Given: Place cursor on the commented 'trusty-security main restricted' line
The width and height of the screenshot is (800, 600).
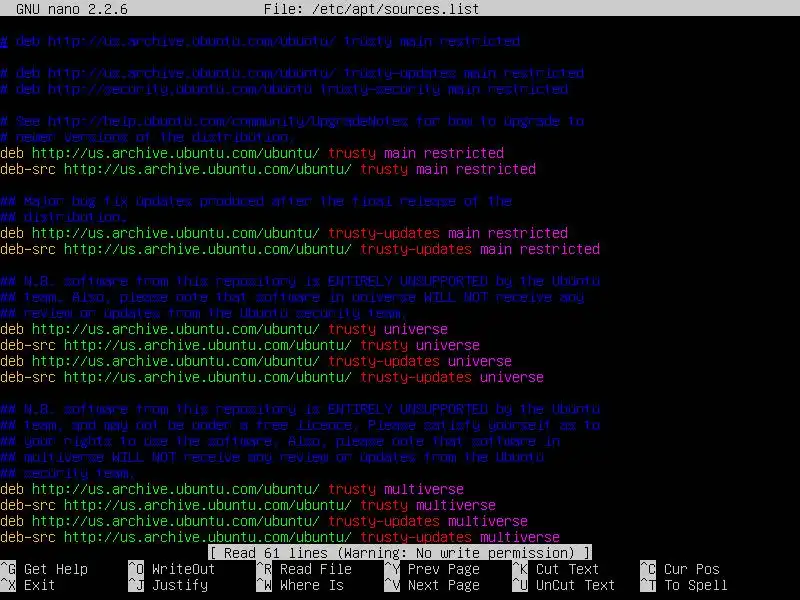Looking at the screenshot, I should point(284,89).
